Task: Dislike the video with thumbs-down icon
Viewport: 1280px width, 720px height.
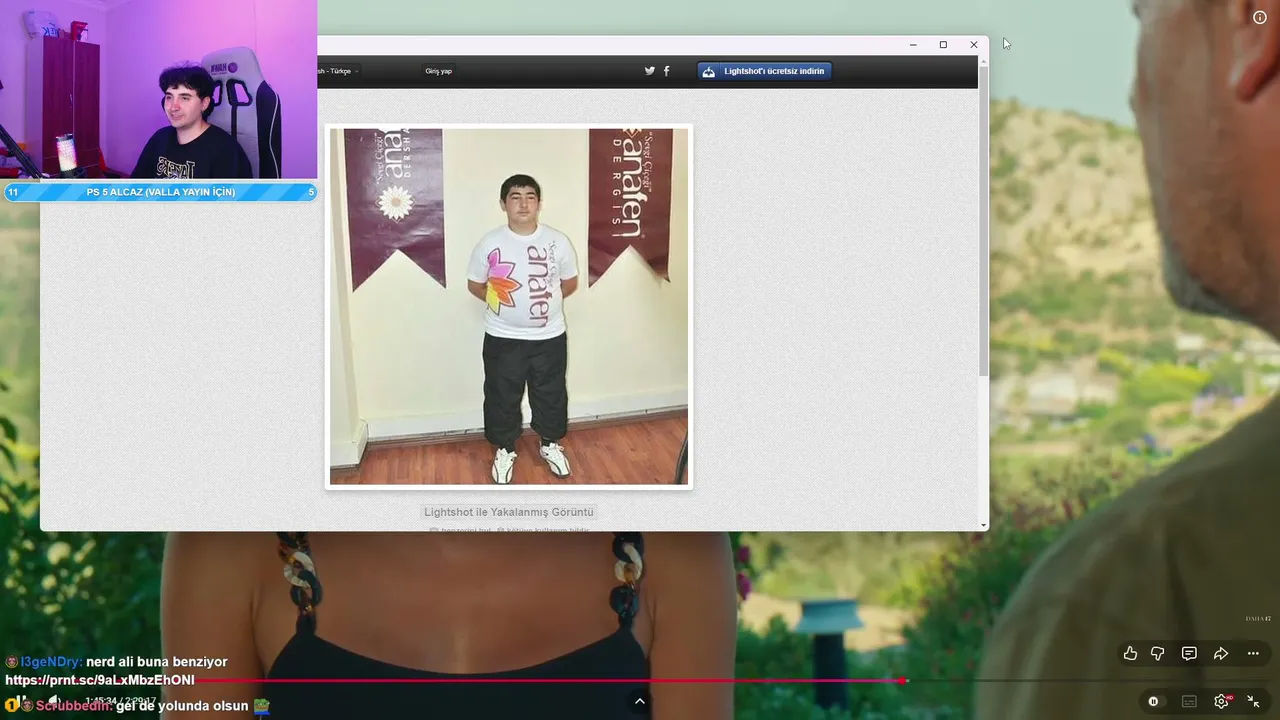Action: 1158,653
